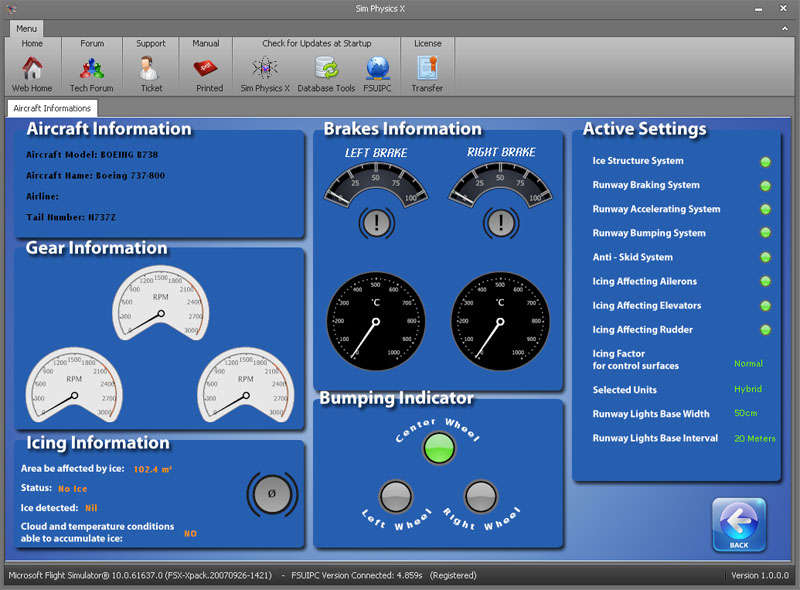Screen dimensions: 800x590
Task: Click the left brake percentage gauge
Action: tap(375, 185)
